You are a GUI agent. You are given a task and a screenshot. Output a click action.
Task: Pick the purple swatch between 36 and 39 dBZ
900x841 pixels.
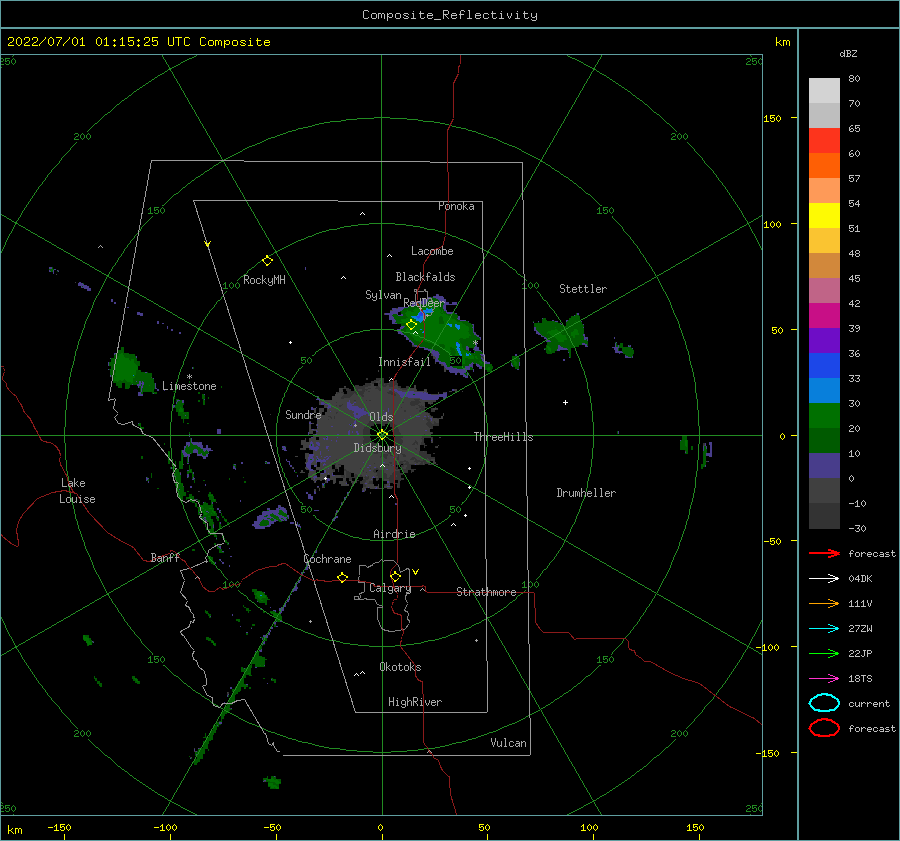824,340
